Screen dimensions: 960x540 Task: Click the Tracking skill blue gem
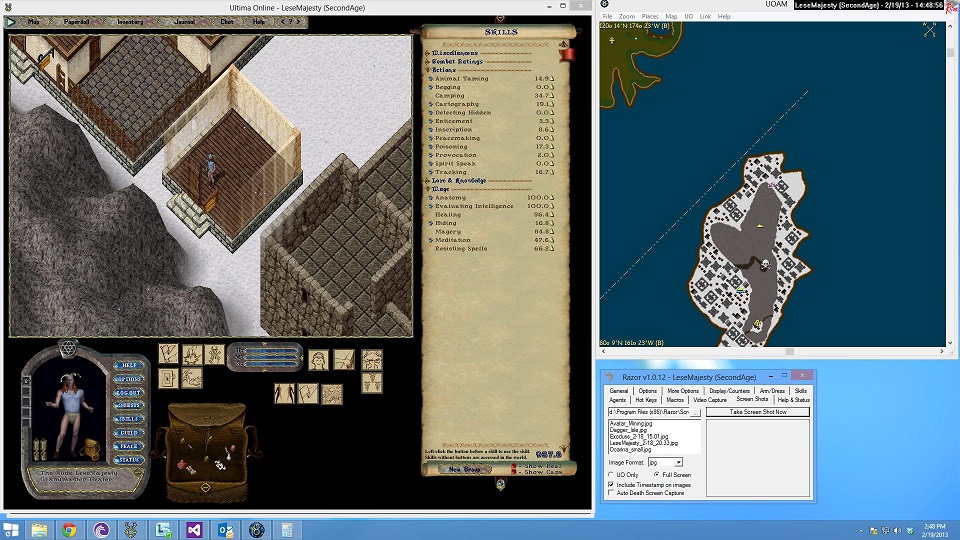point(431,172)
